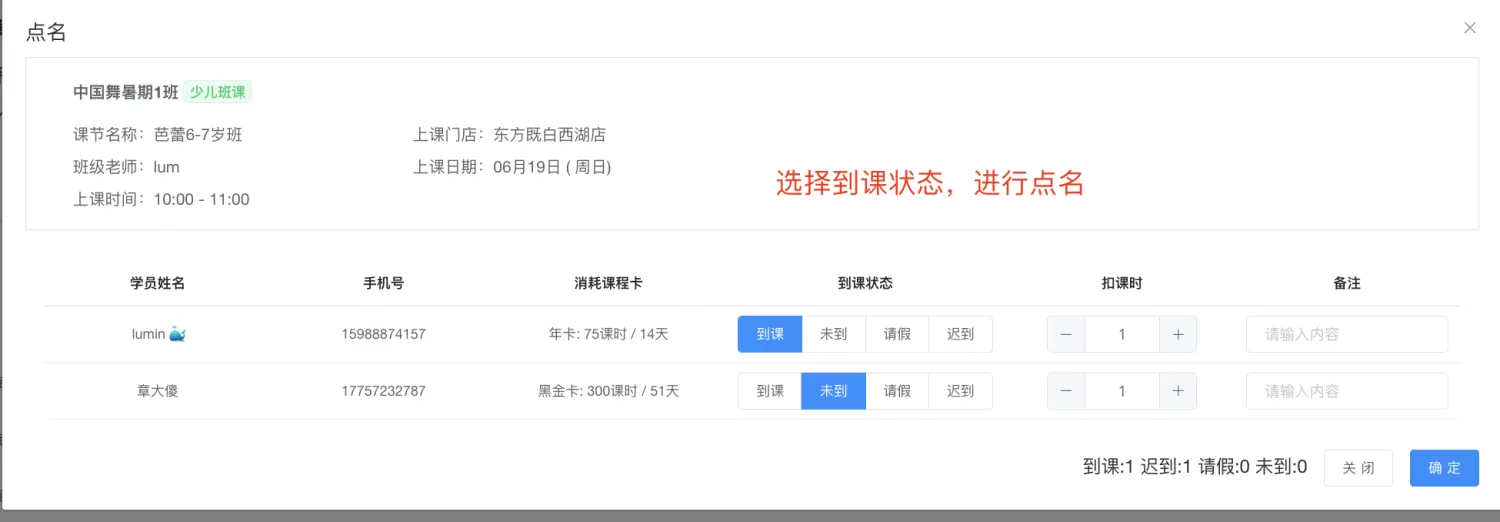
Task: Set lumin's status to 请假
Action: [897, 335]
